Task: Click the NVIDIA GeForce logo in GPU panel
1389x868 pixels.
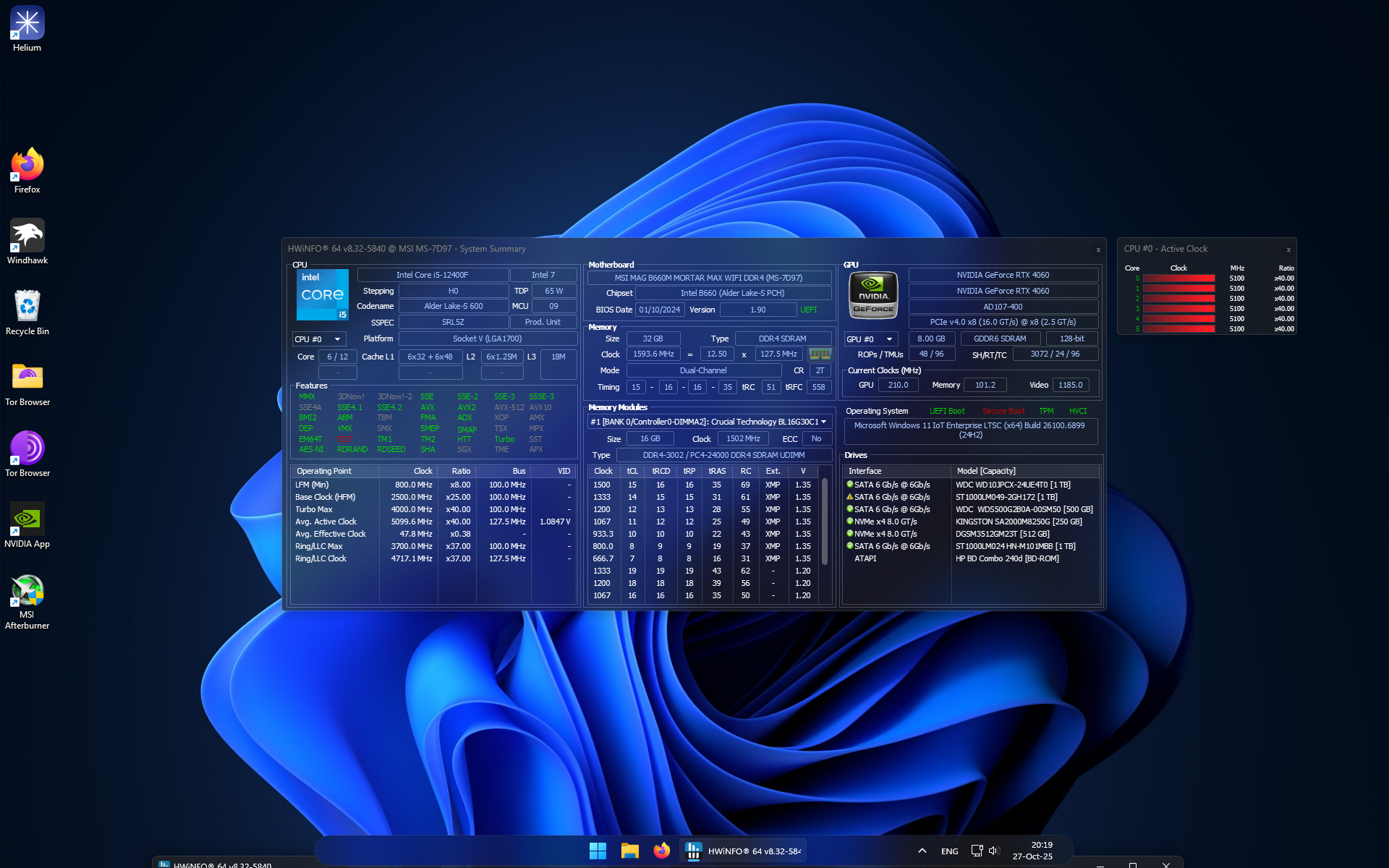Action: (x=873, y=294)
